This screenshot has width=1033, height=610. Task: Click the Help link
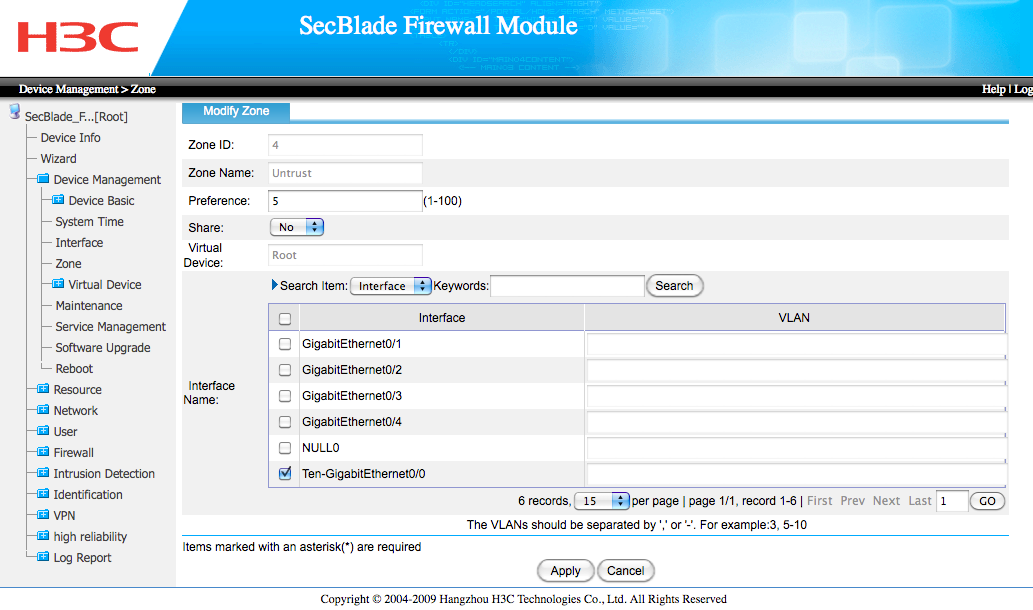[x=993, y=89]
